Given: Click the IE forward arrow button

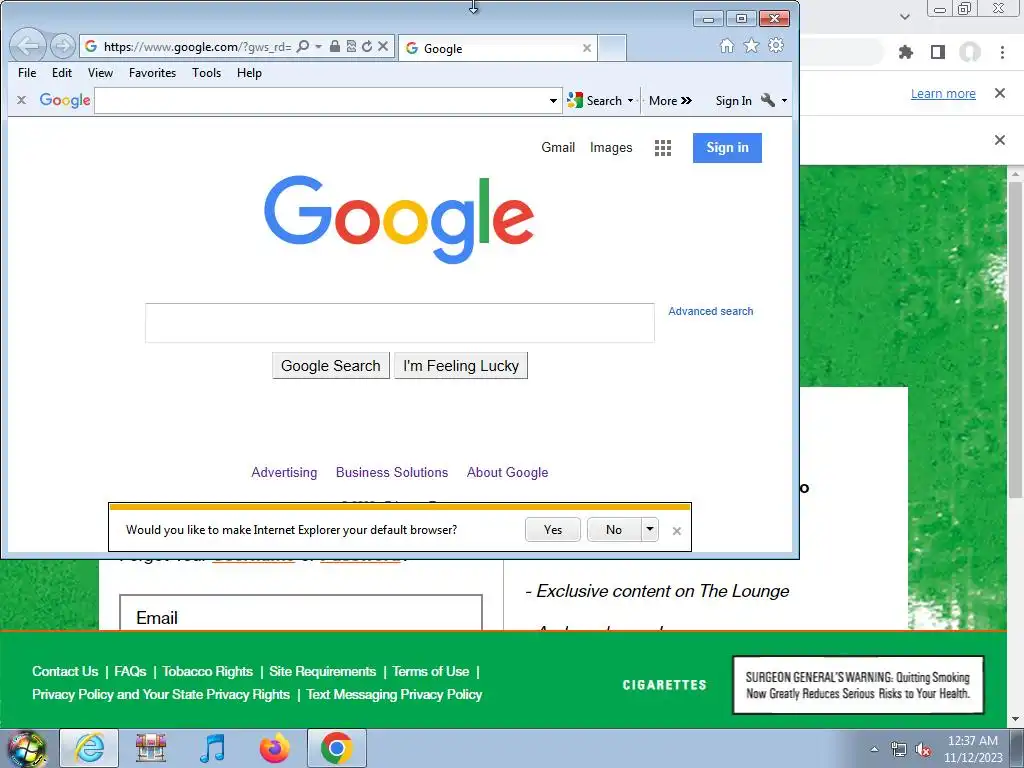Looking at the screenshot, I should pos(63,46).
